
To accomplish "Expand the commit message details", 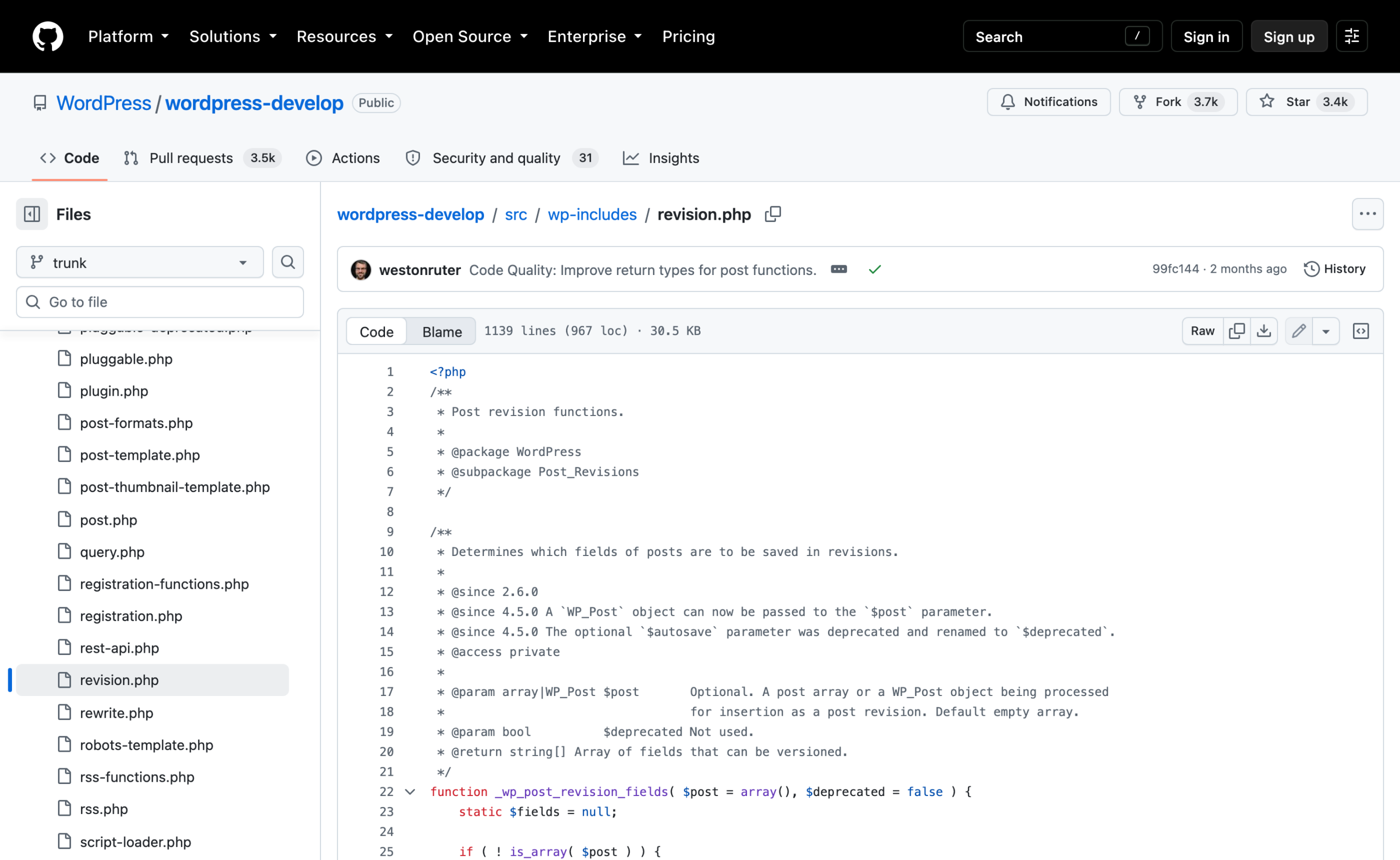I will click(x=839, y=269).
